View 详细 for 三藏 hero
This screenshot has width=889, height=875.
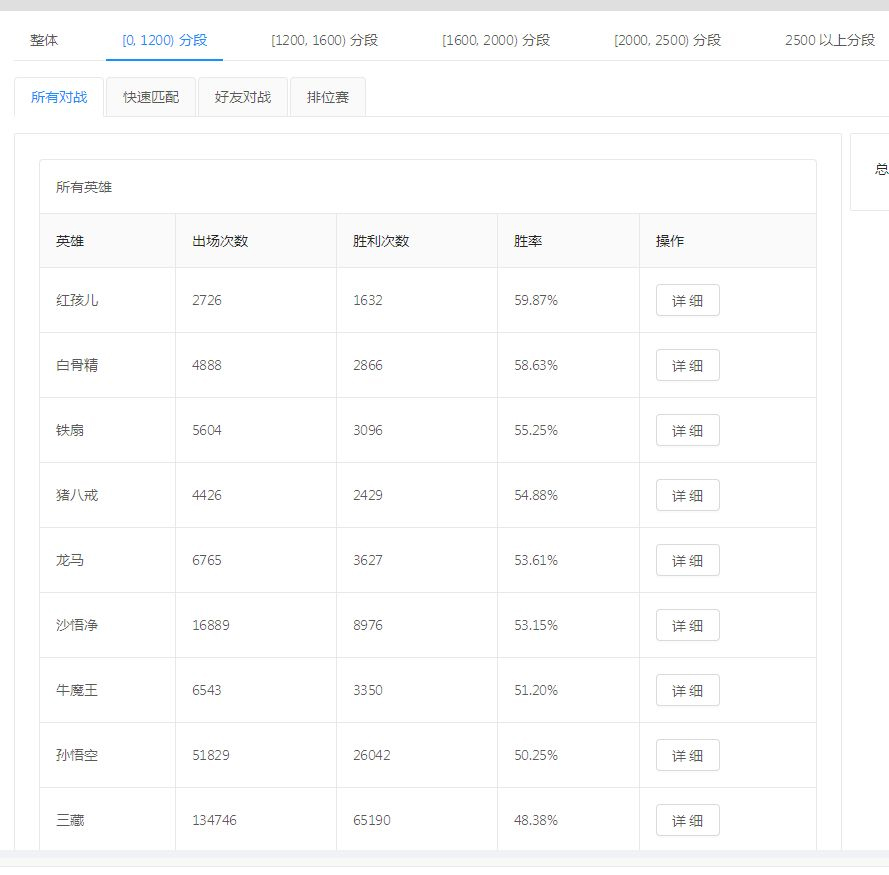point(687,820)
